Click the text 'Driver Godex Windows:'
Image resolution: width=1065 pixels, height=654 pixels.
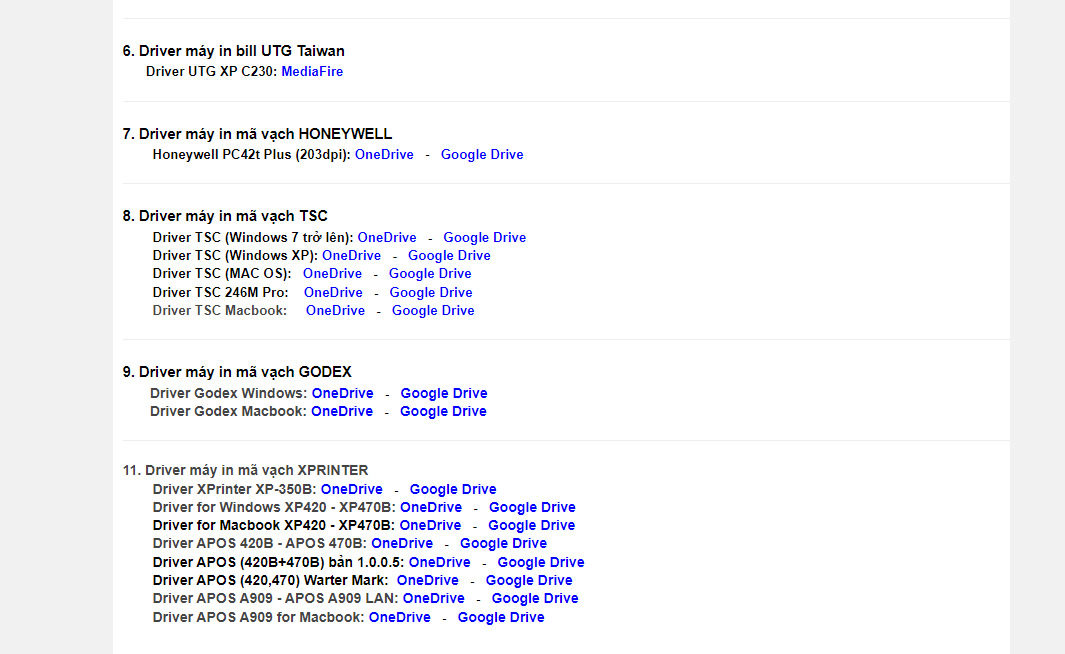tap(229, 393)
